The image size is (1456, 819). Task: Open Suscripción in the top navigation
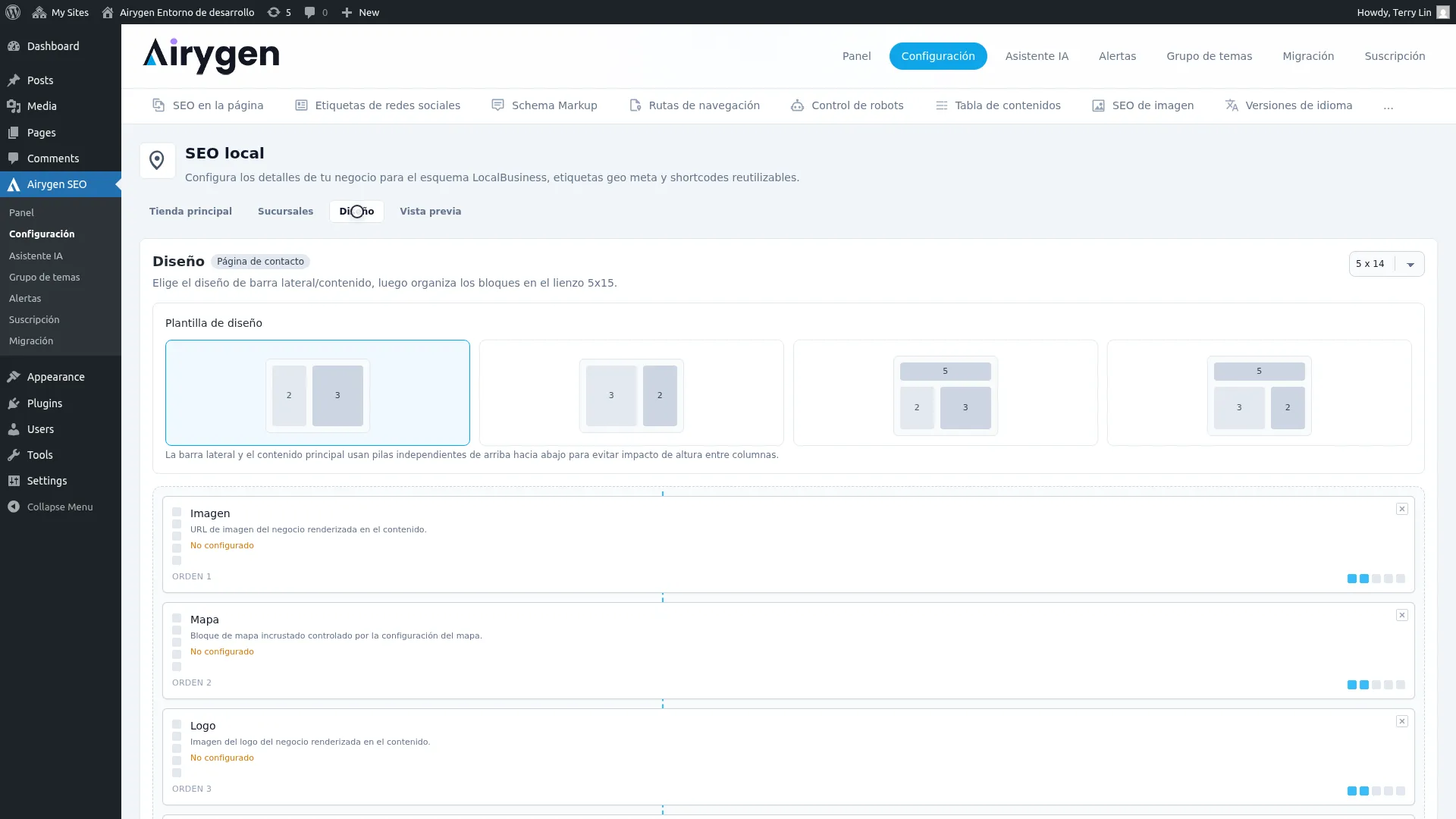pos(1395,56)
